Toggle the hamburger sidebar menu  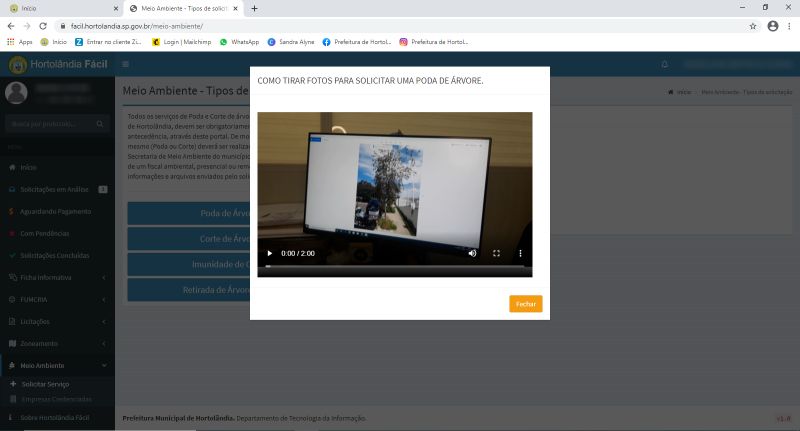tap(126, 64)
